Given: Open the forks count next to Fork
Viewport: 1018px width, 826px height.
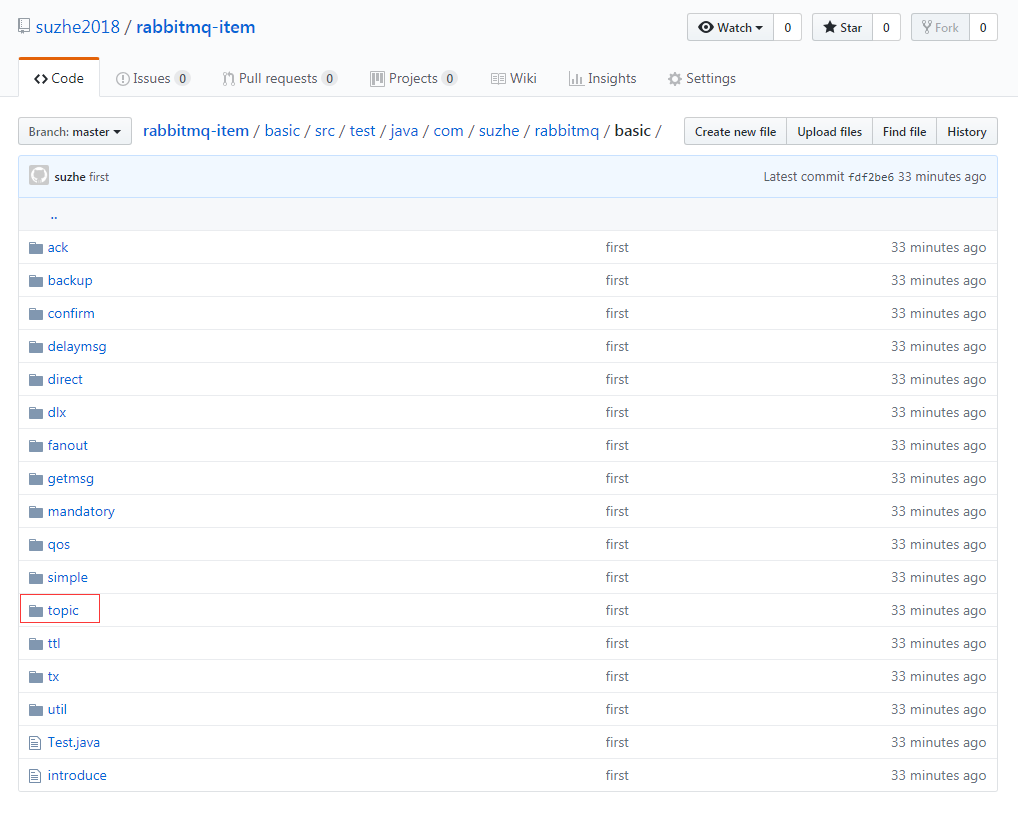Looking at the screenshot, I should tap(983, 27).
